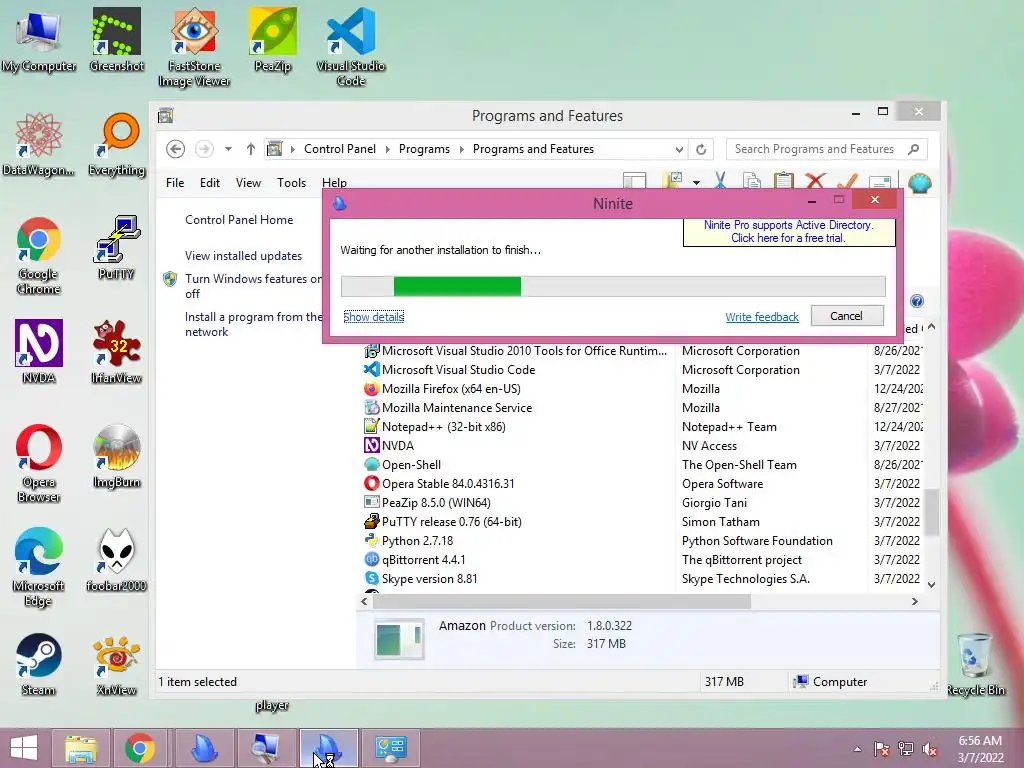The width and height of the screenshot is (1024, 768).
Task: Open Visual Studio Code desktop shortcut
Action: coord(351,46)
